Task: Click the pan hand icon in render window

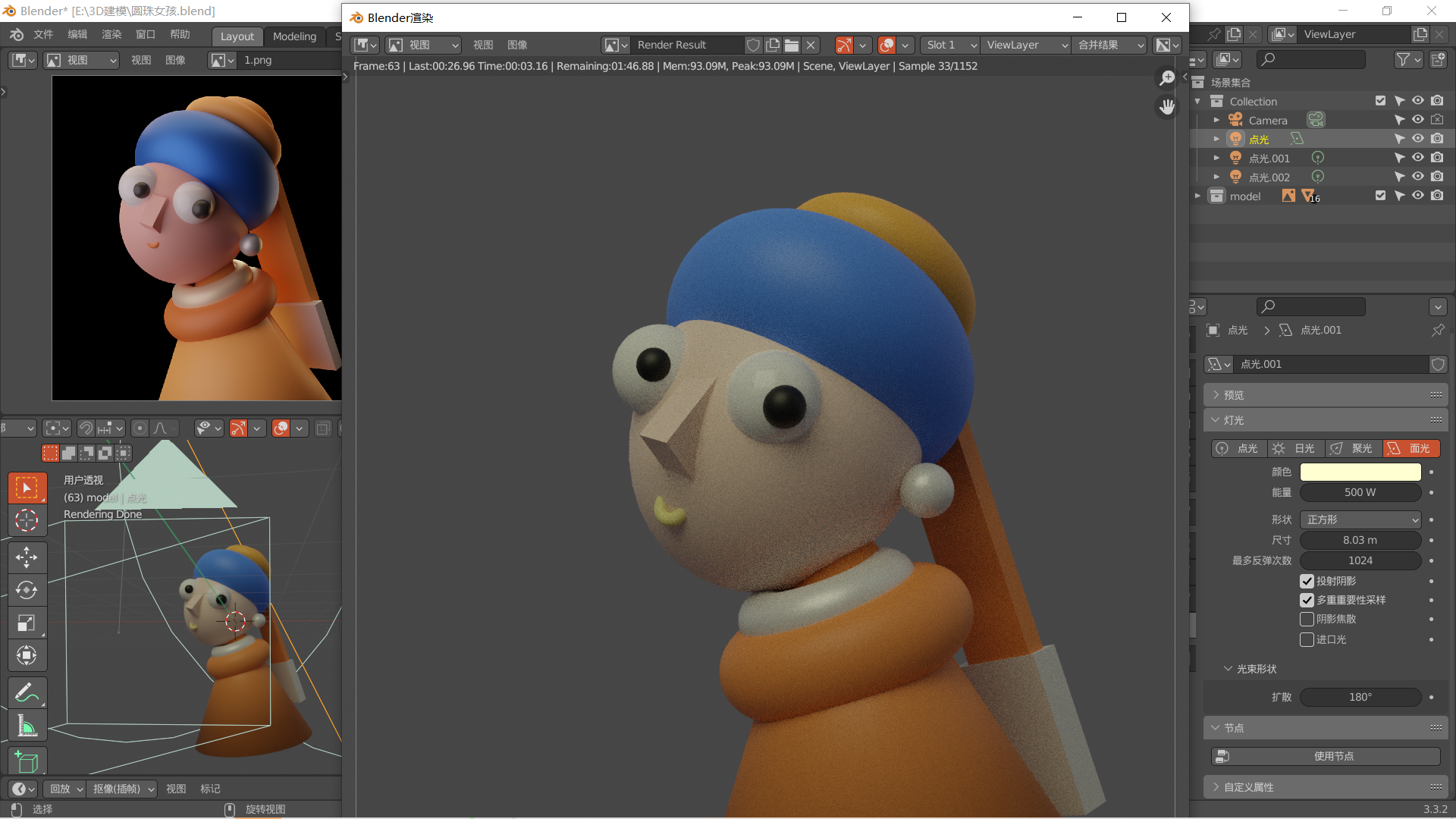Action: (1167, 107)
